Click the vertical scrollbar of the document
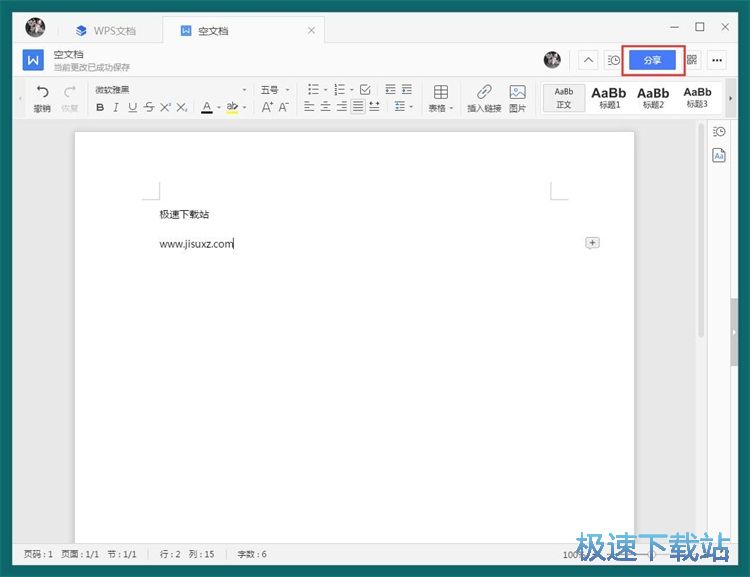 701,230
